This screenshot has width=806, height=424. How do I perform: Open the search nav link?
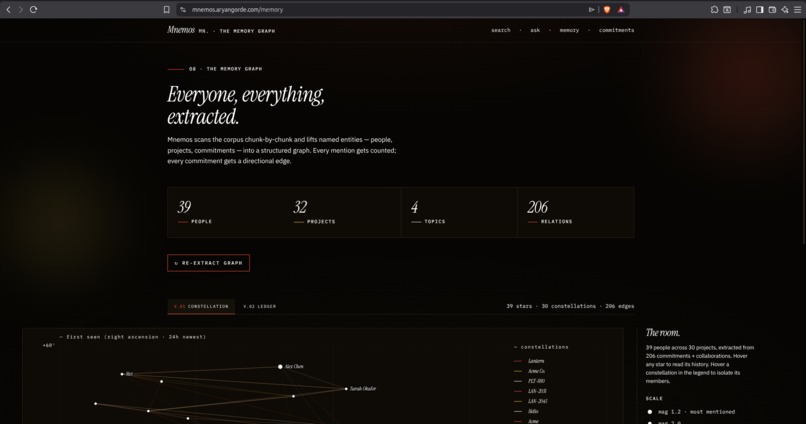tap(501, 30)
